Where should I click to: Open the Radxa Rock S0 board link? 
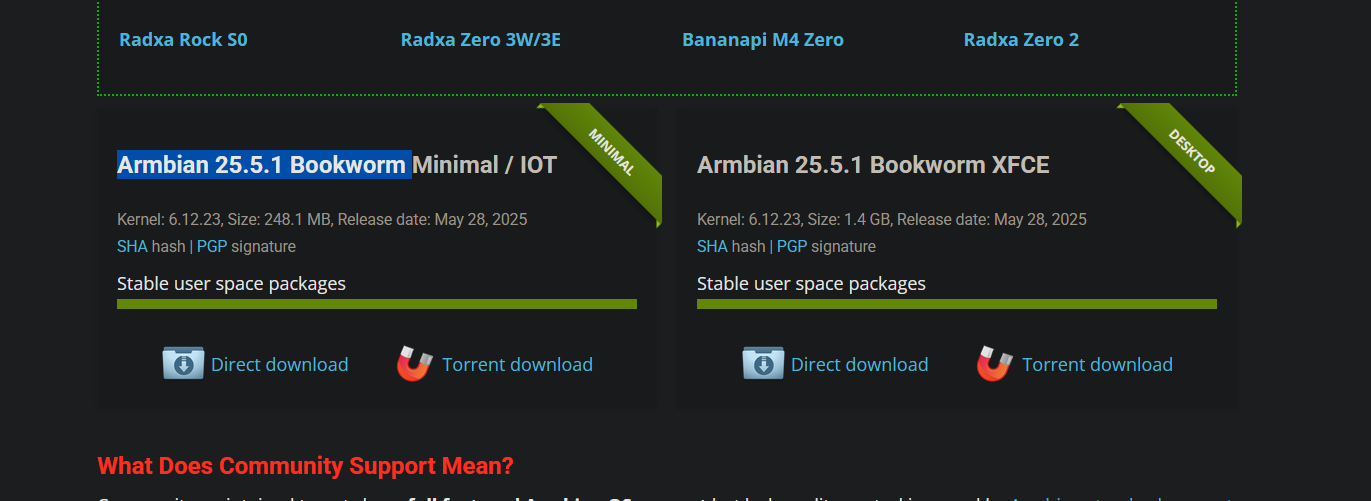coord(183,40)
